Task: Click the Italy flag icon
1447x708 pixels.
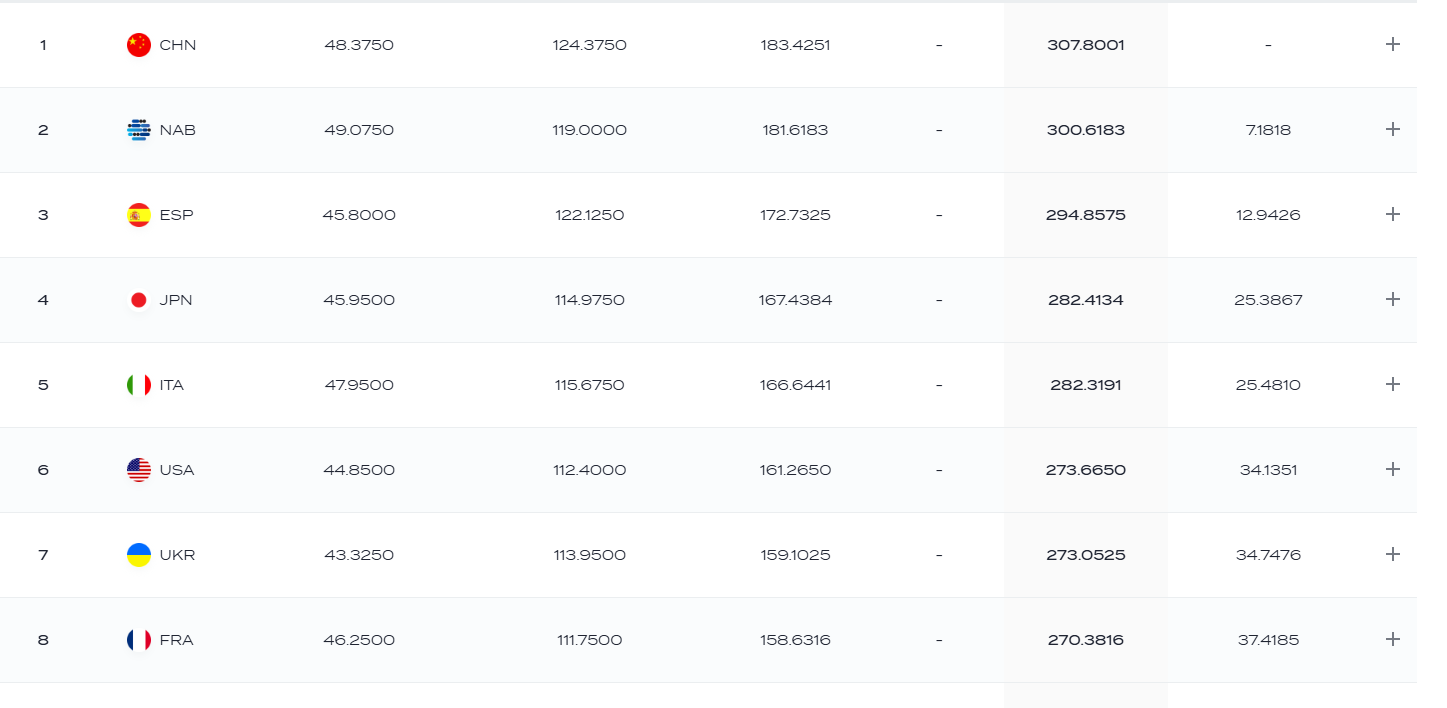Action: pyautogui.click(x=139, y=385)
